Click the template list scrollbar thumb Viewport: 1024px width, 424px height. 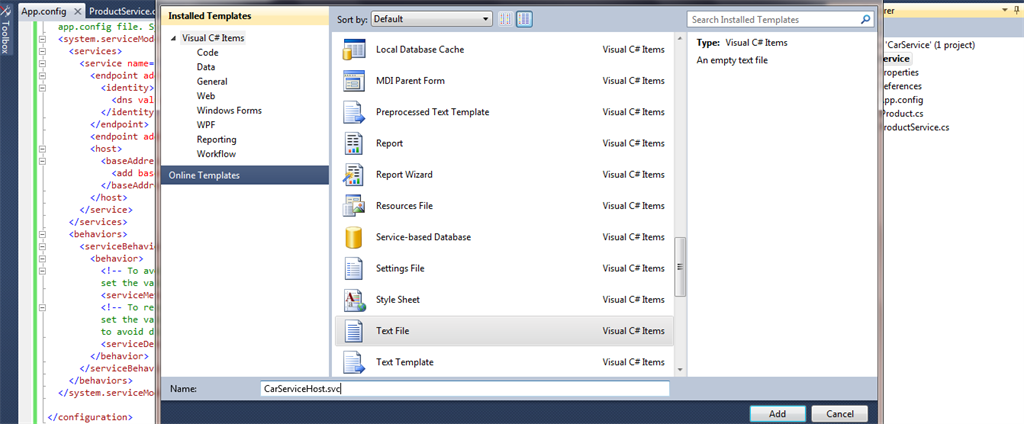tap(680, 266)
